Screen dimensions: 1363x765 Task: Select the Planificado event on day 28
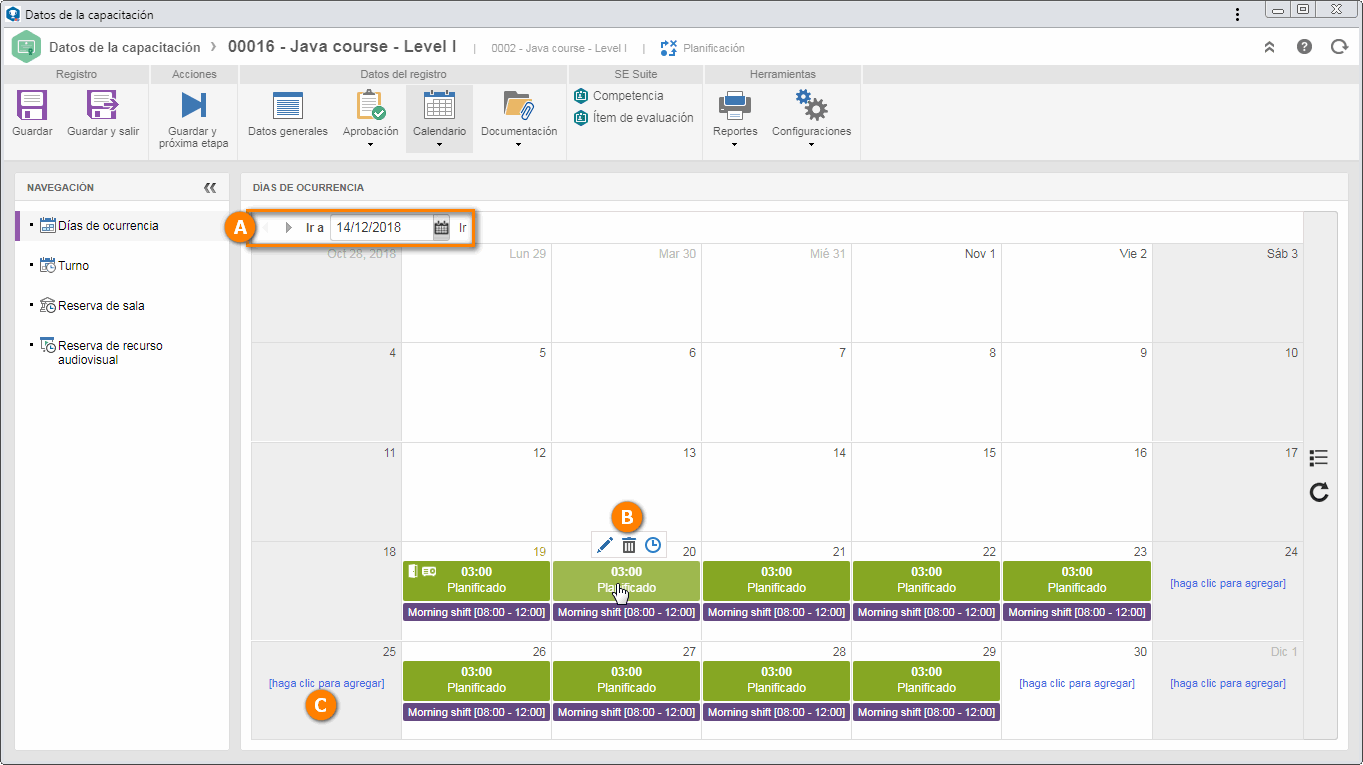tap(776, 680)
